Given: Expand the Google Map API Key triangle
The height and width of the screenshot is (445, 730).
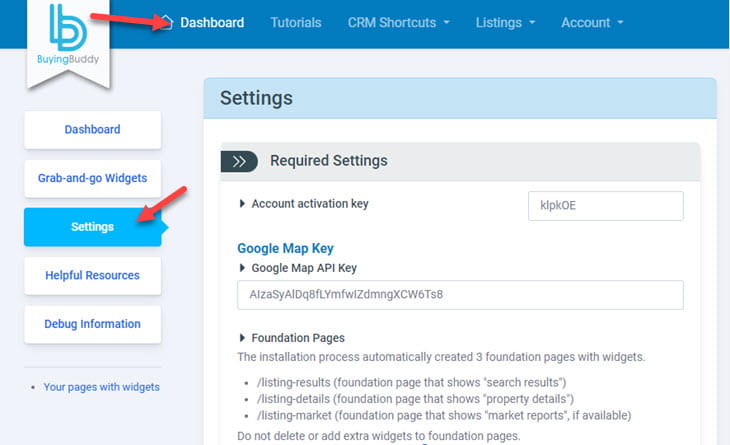Looking at the screenshot, I should pos(242,268).
